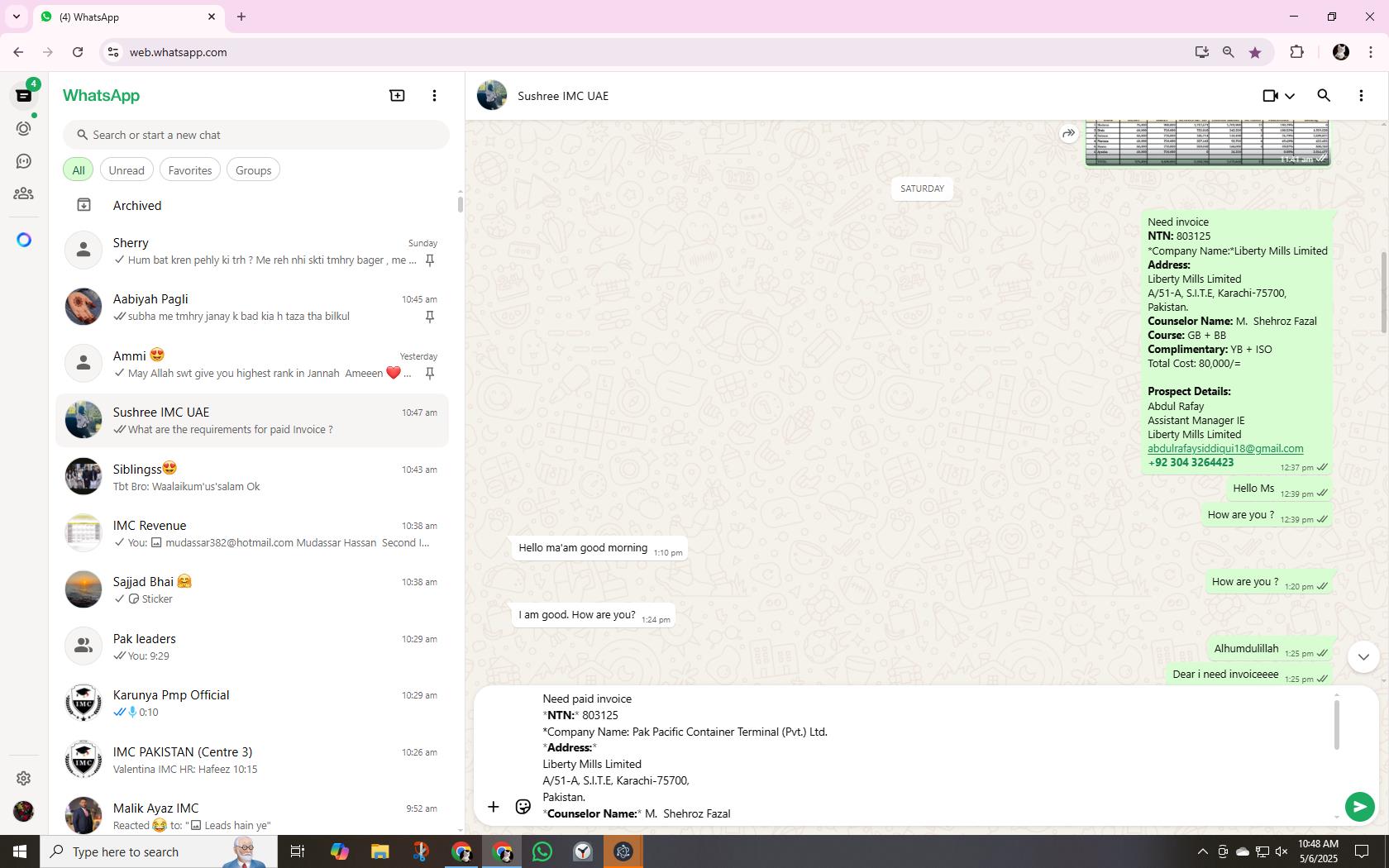This screenshot has height=868, width=1389.
Task: Forward the spreadsheet image message
Action: [1069, 133]
